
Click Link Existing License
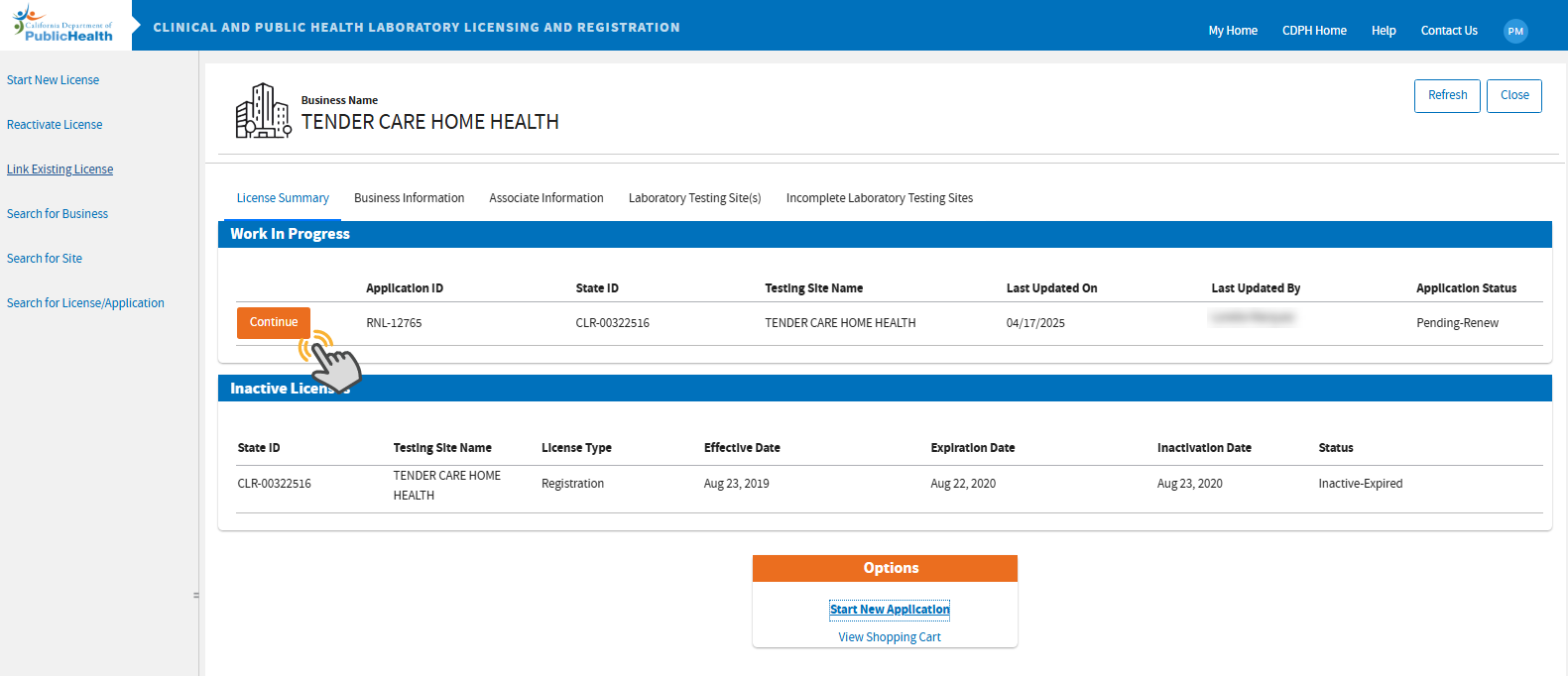pyautogui.click(x=60, y=169)
